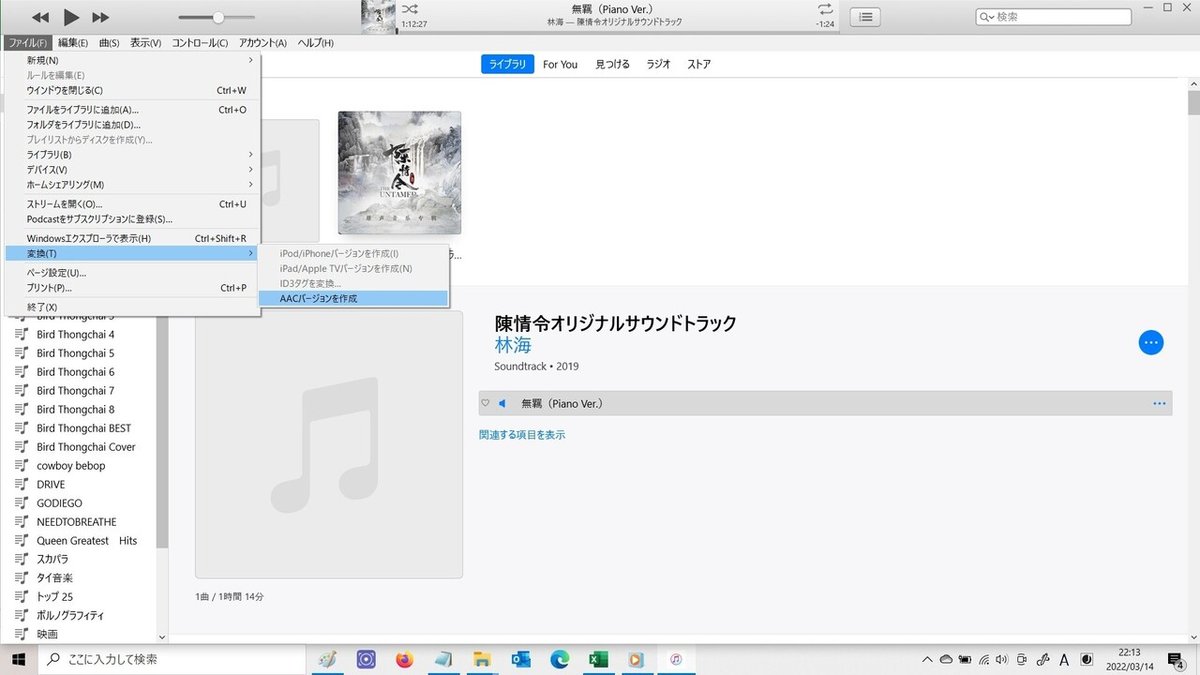Open artist link 林海
The height and width of the screenshot is (675, 1200).
pyautogui.click(x=513, y=345)
